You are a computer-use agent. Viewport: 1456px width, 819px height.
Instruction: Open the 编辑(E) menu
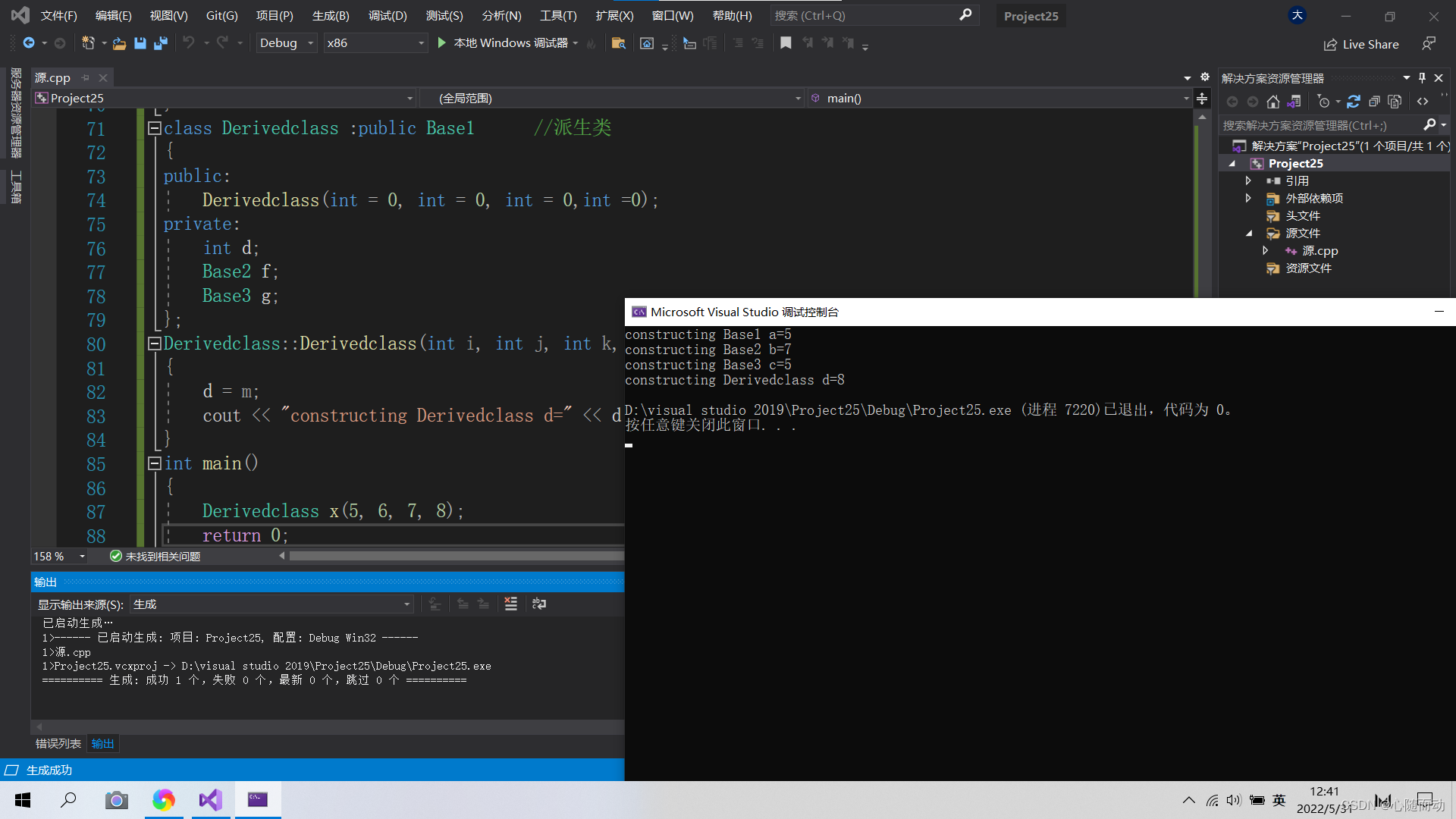tap(113, 15)
